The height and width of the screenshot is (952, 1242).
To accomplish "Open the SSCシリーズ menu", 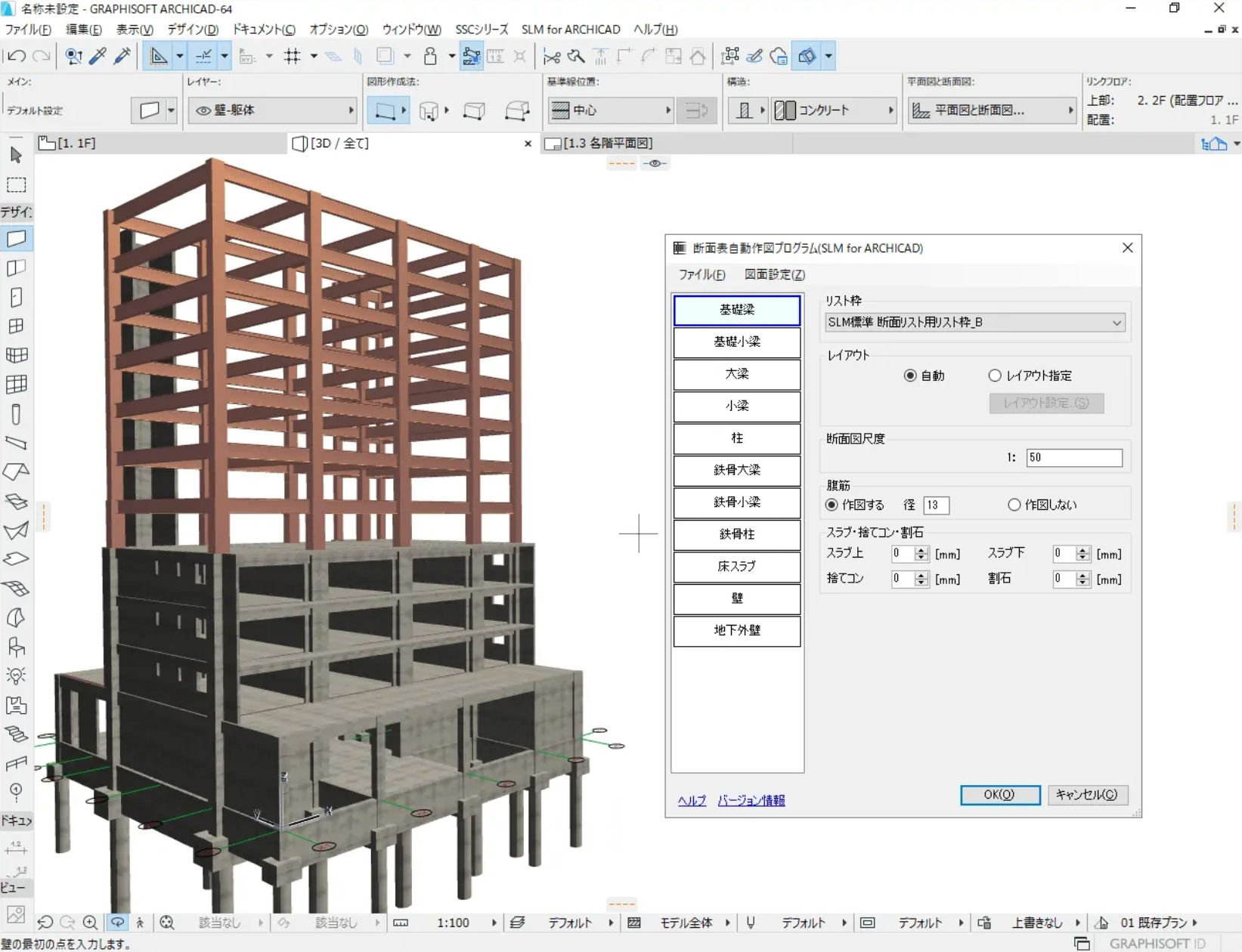I will (482, 29).
